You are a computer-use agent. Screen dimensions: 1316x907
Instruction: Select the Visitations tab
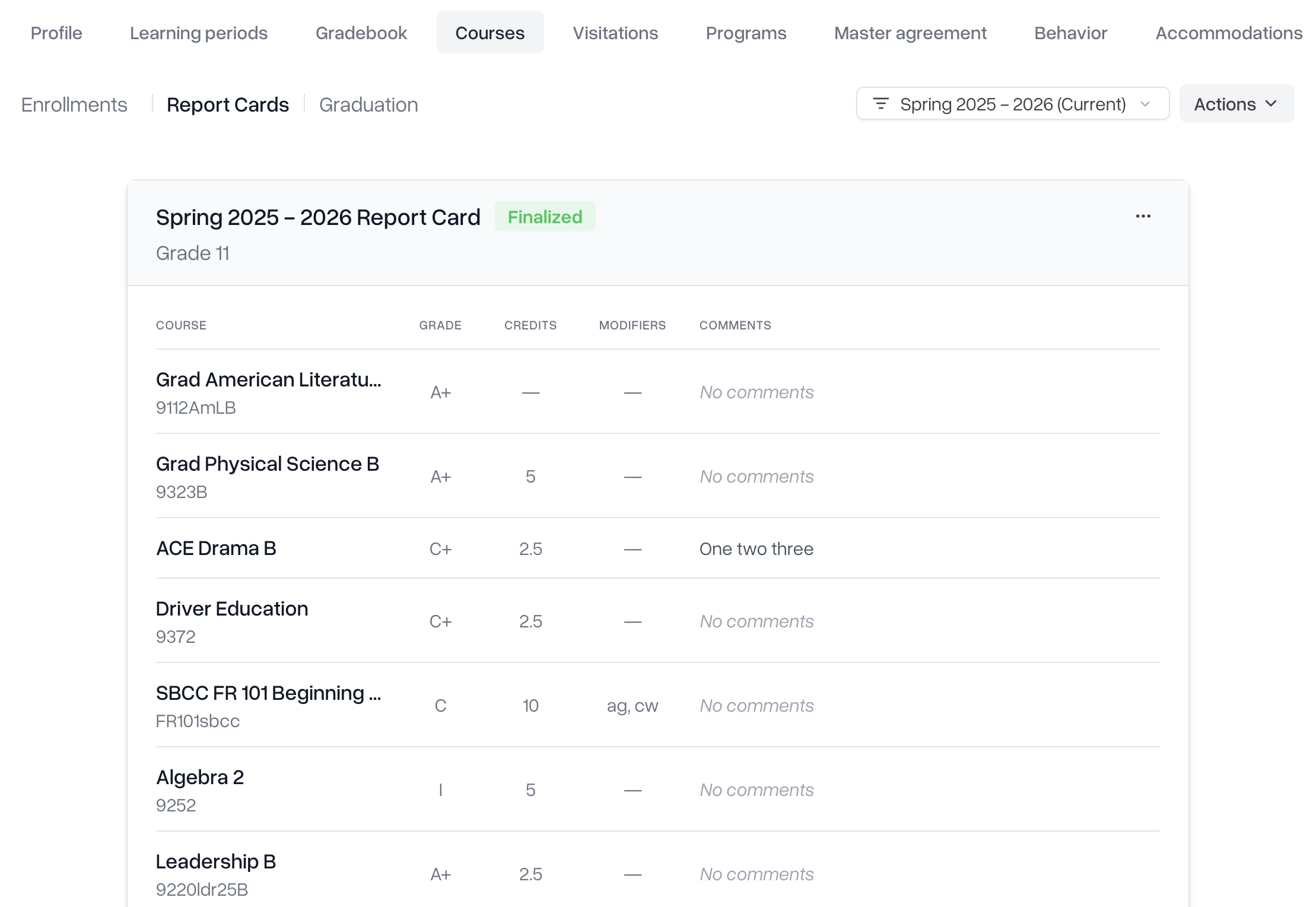coord(615,33)
